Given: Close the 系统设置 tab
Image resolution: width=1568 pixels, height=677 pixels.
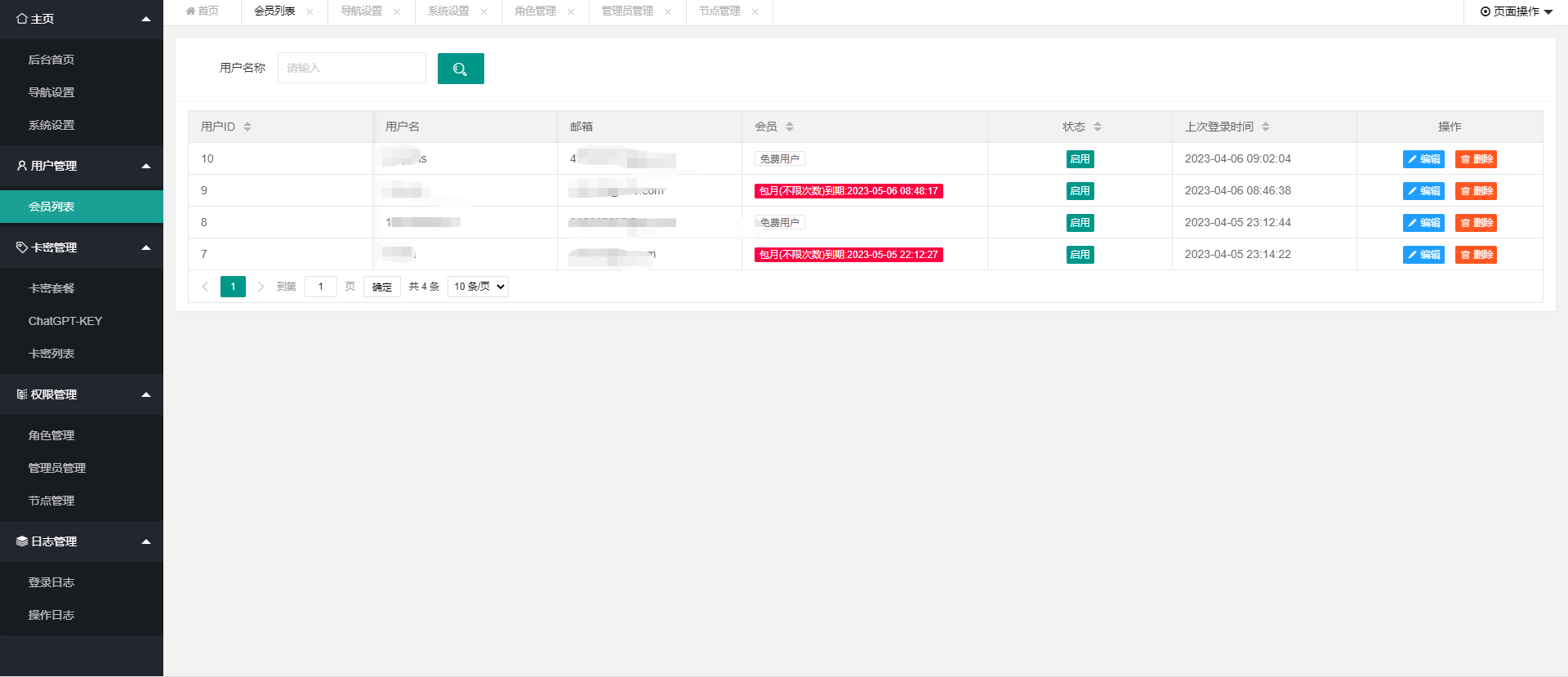Looking at the screenshot, I should [x=484, y=11].
